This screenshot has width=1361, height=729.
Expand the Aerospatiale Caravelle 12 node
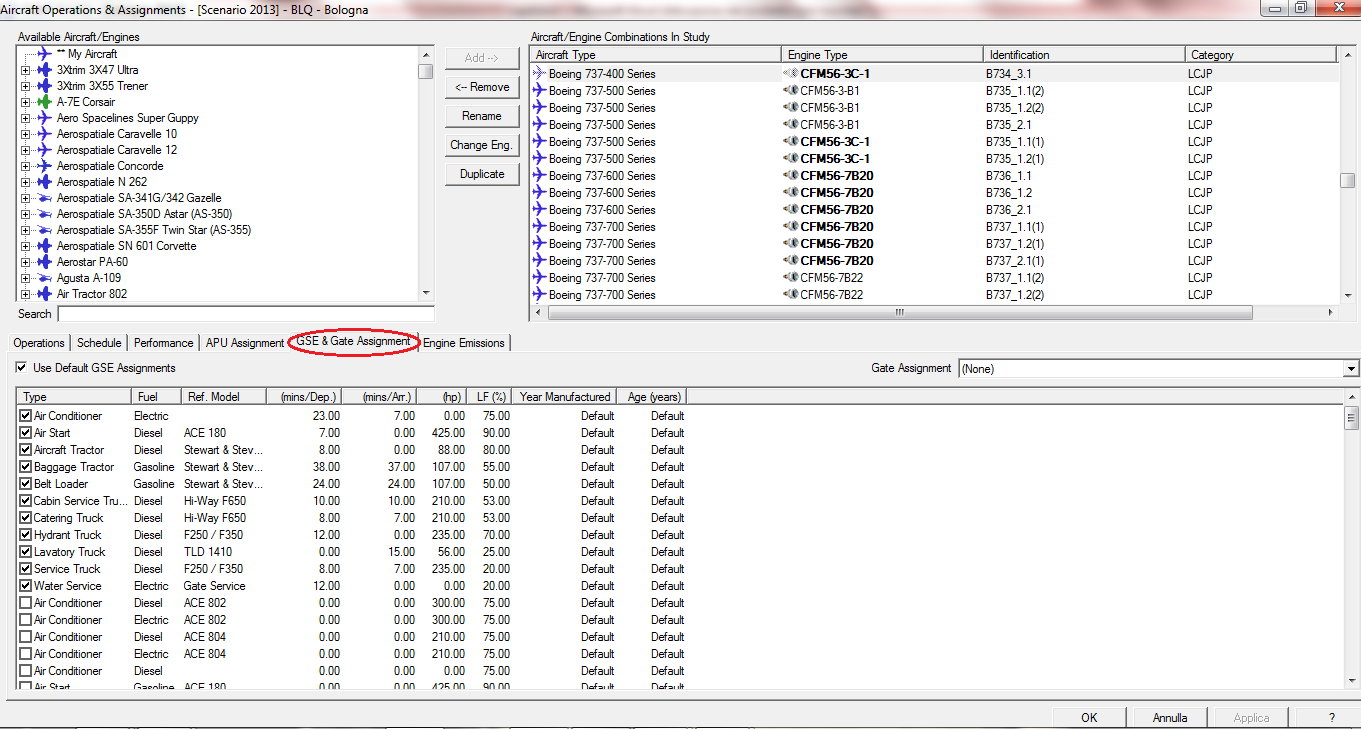click(x=25, y=150)
